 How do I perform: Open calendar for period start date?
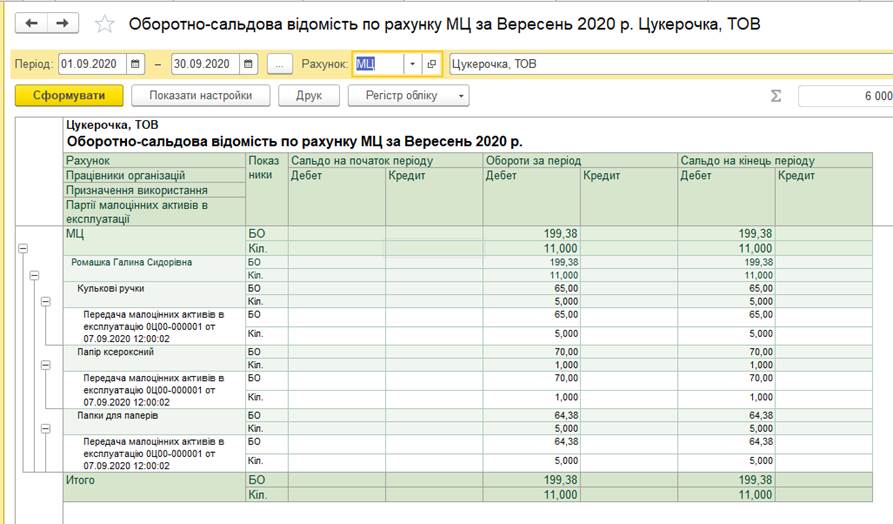[136, 64]
